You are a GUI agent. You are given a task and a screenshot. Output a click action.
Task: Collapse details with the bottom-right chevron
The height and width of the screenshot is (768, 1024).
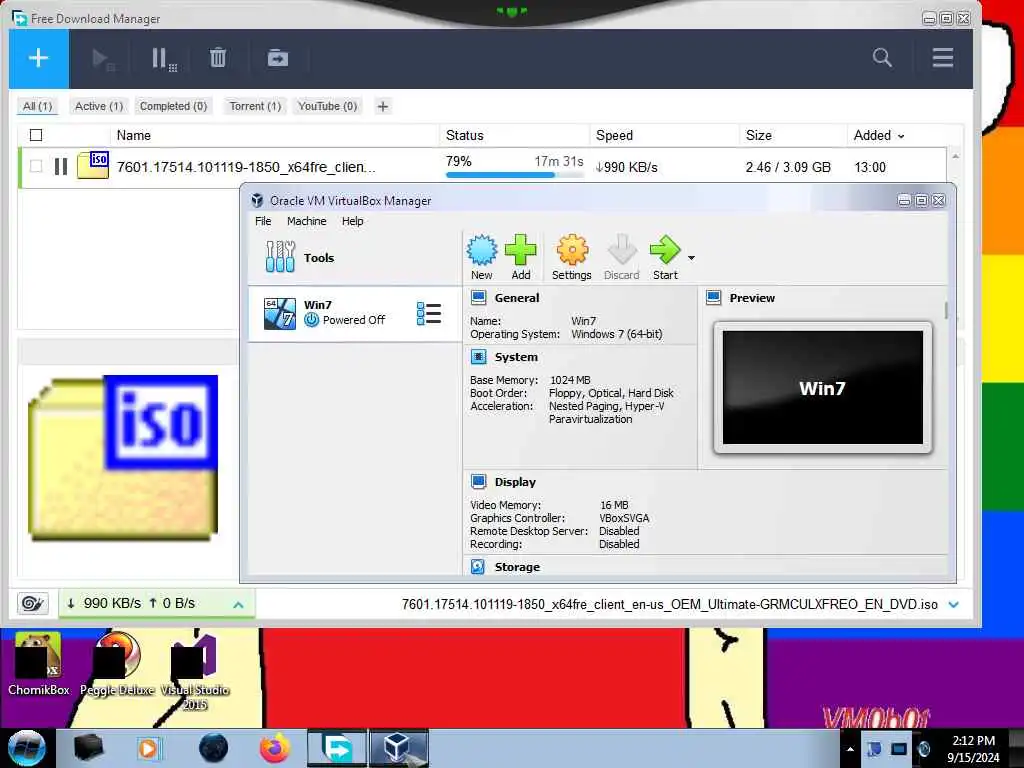point(953,604)
